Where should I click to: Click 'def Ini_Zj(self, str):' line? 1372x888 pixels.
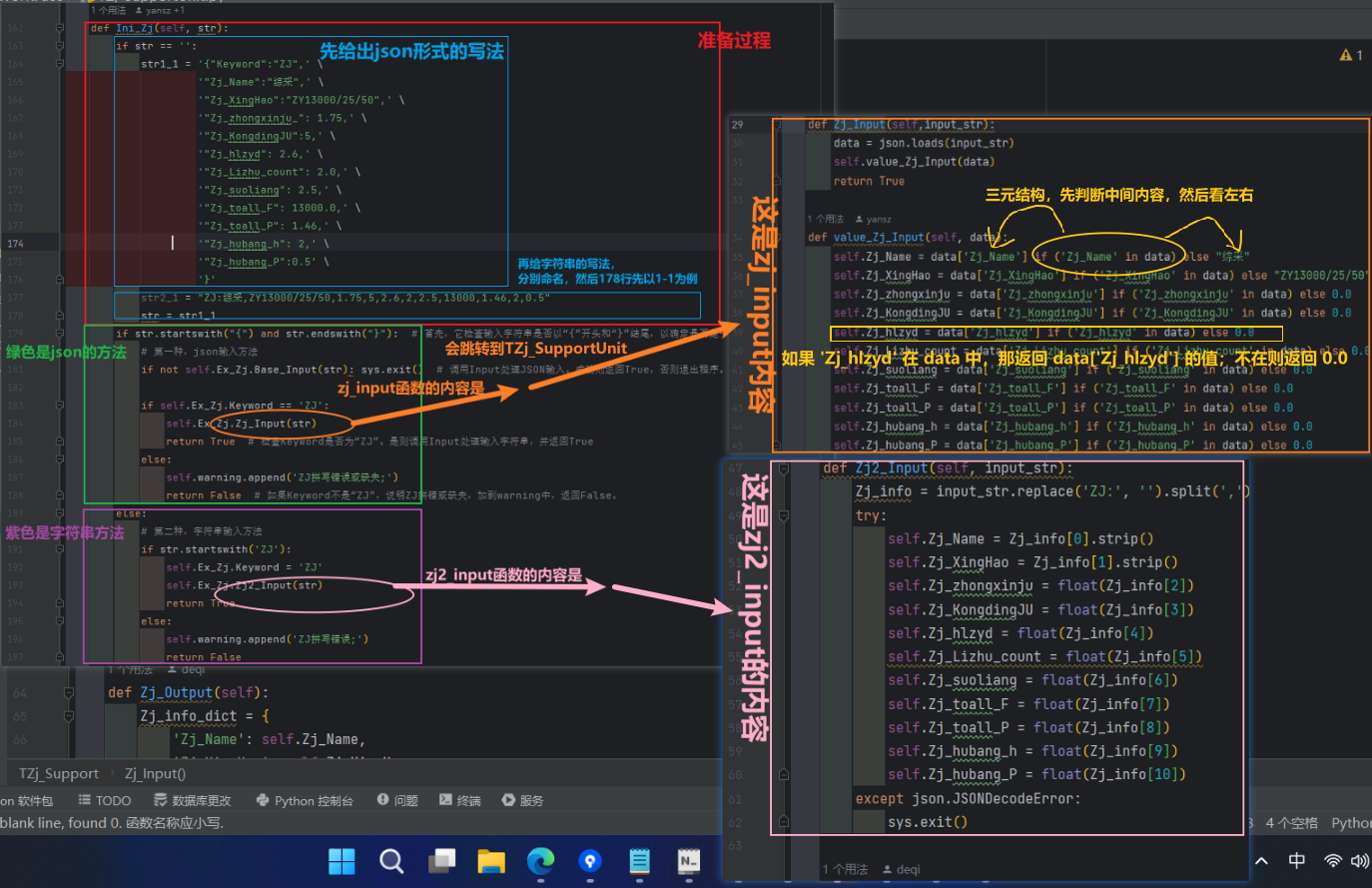(160, 28)
